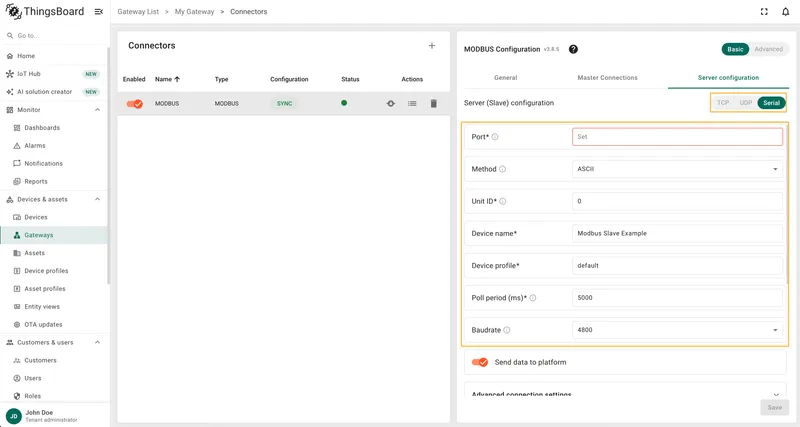This screenshot has height=427, width=800.
Task: Open fullscreen mode icon
Action: [764, 12]
